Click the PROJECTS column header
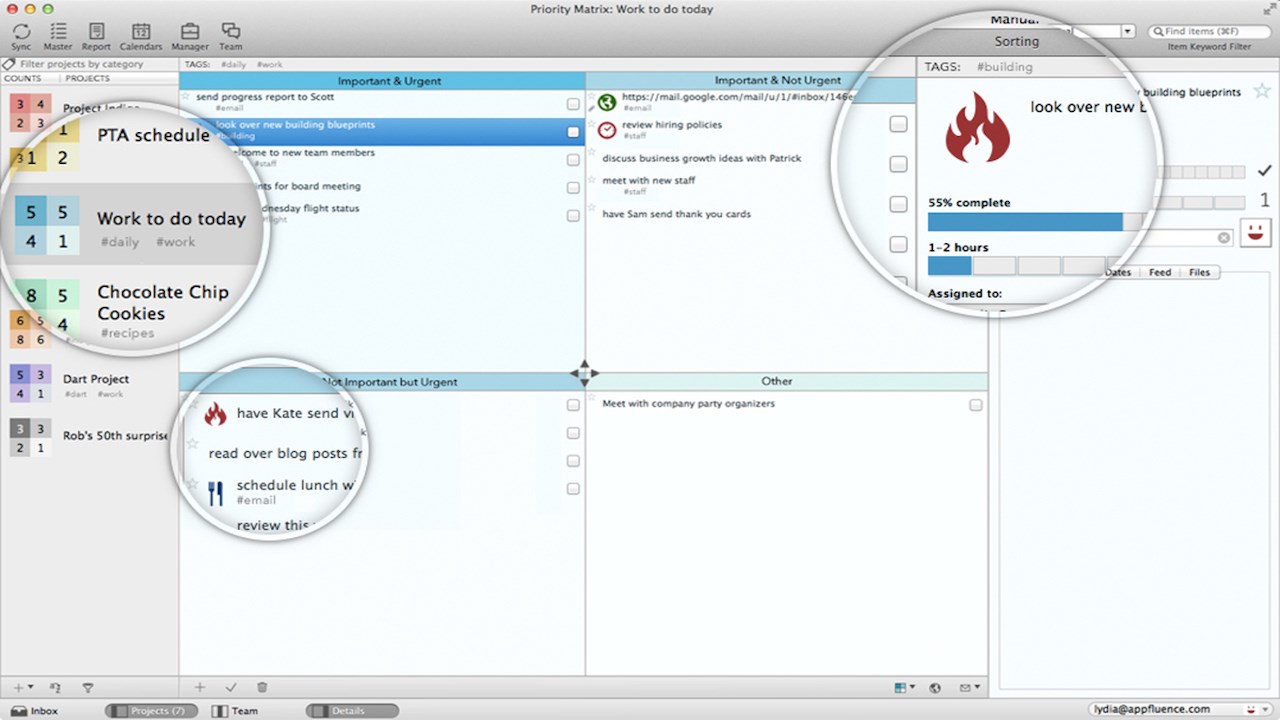The width and height of the screenshot is (1280, 720). point(87,78)
